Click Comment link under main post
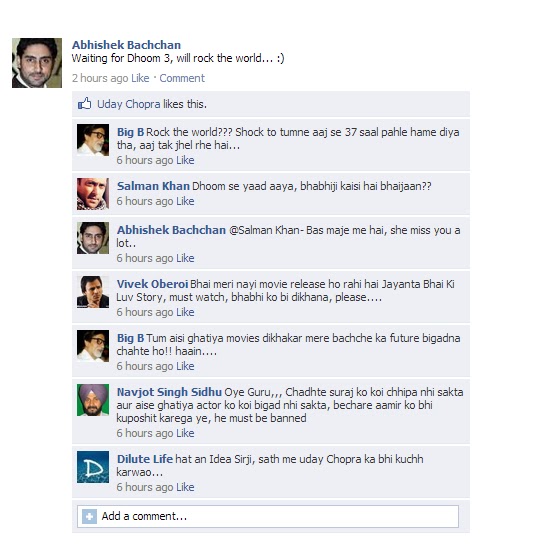The width and height of the screenshot is (545, 547). coord(182,78)
